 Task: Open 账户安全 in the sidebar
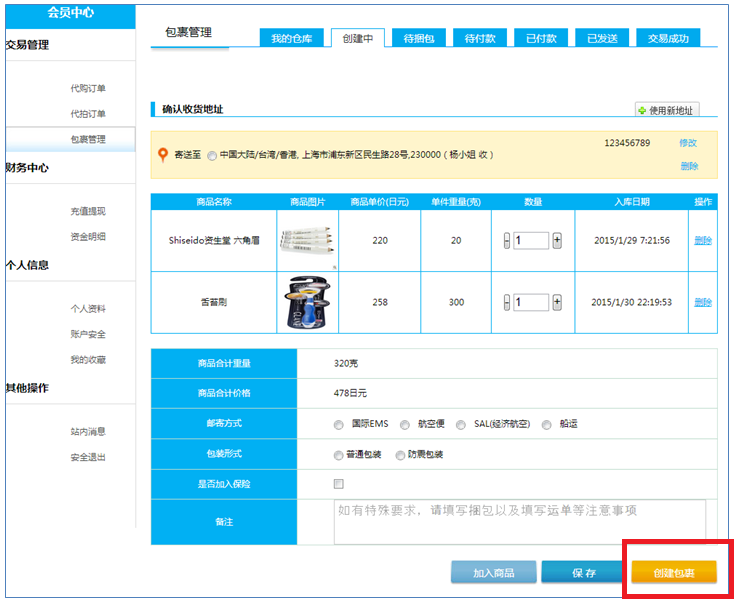pos(88,334)
